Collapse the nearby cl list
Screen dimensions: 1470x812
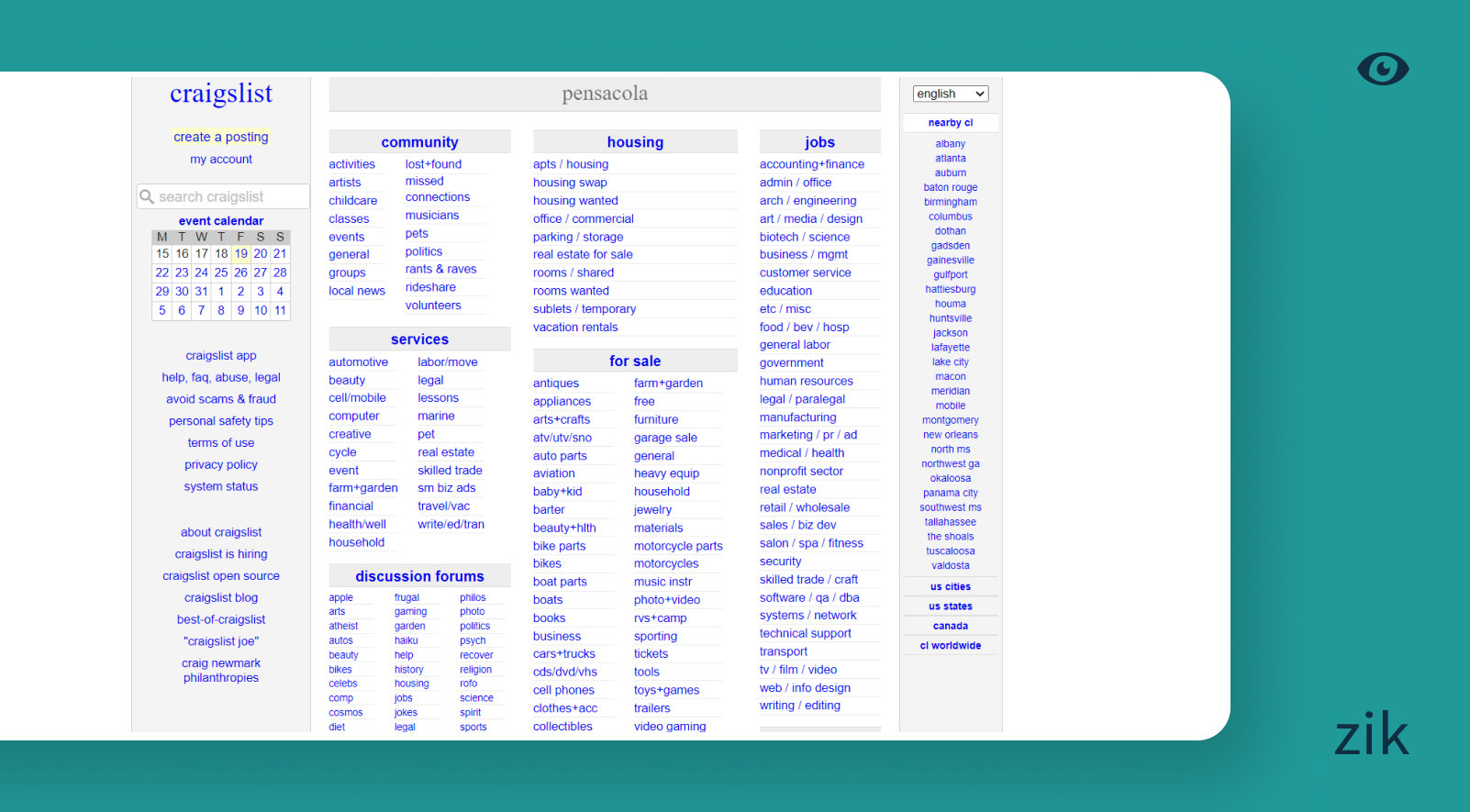(x=951, y=123)
